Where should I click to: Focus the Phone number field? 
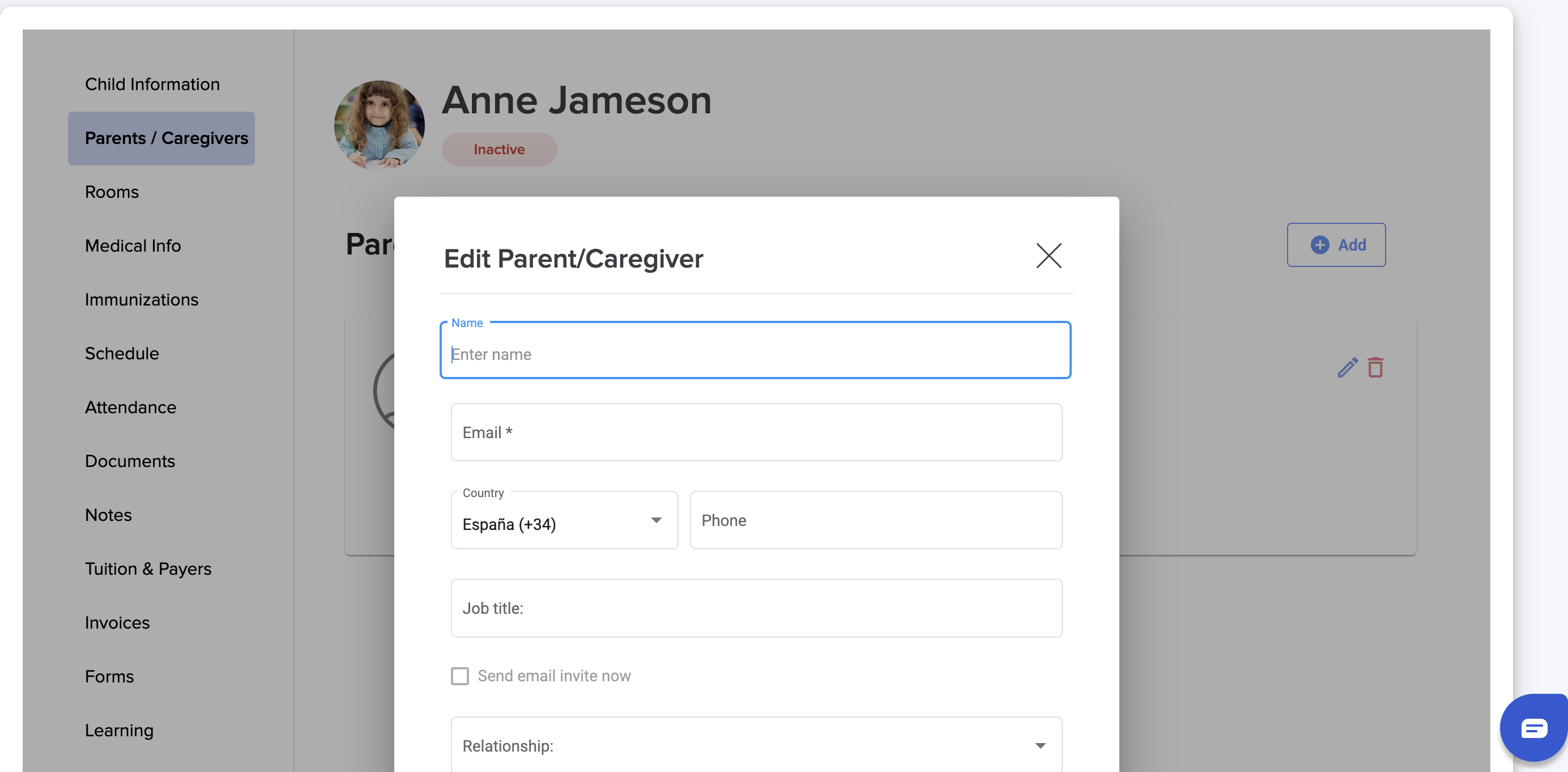[x=875, y=520]
